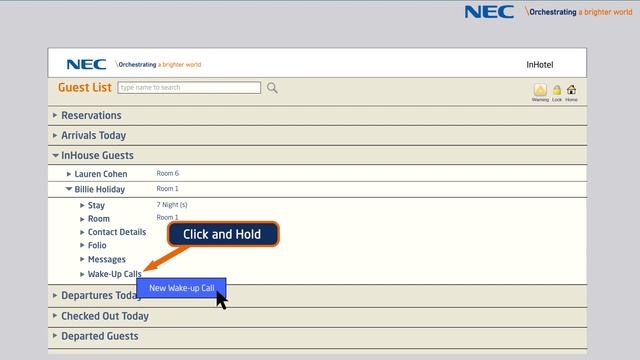Collapse Billie Holiday guest row arrow
The image size is (640, 360).
click(69, 189)
